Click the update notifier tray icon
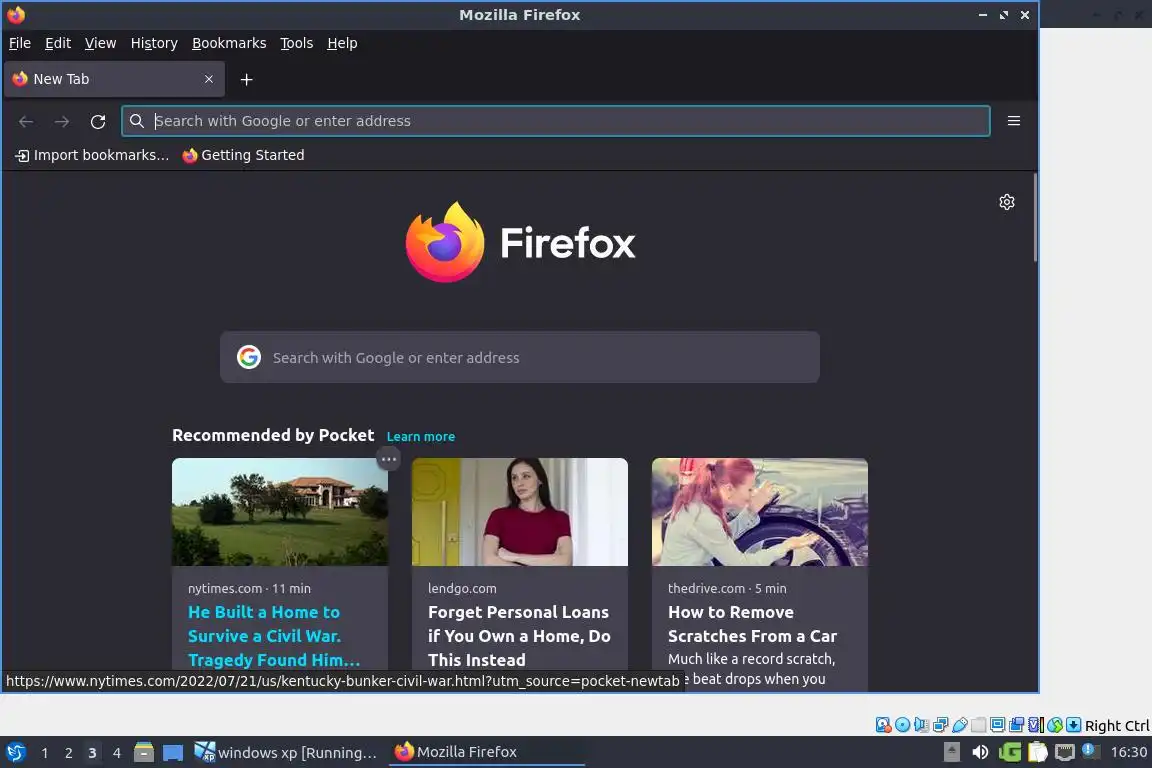This screenshot has height=768, width=1152. pos(1090,751)
